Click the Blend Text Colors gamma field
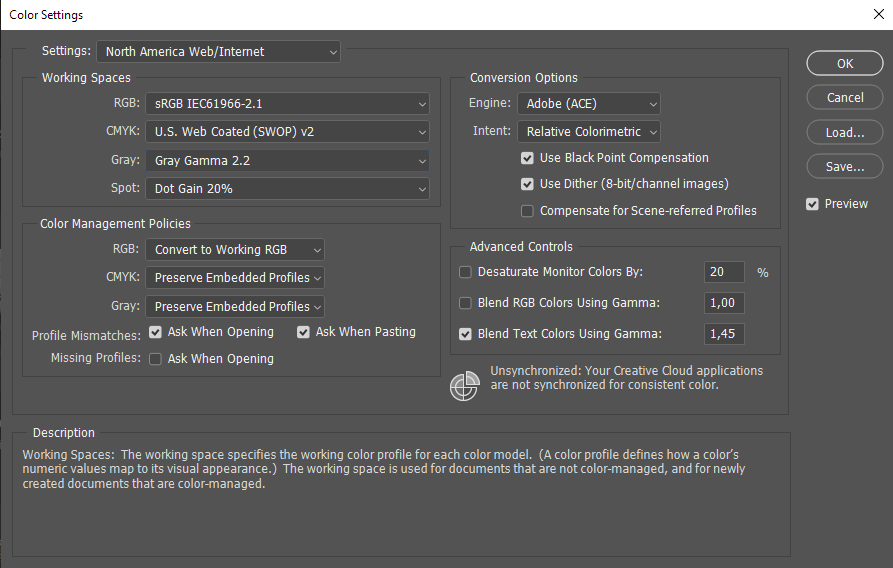 point(725,334)
